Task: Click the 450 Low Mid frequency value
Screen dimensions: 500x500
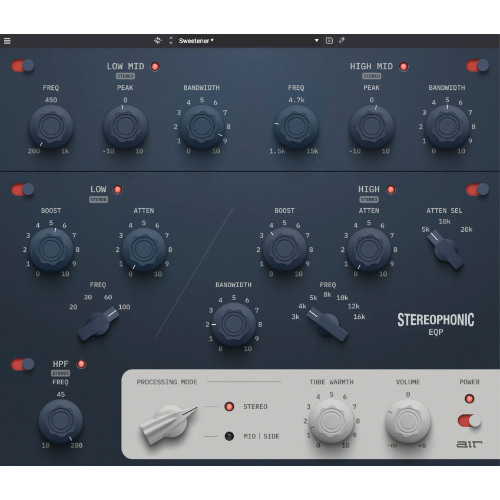Action: tap(51, 100)
